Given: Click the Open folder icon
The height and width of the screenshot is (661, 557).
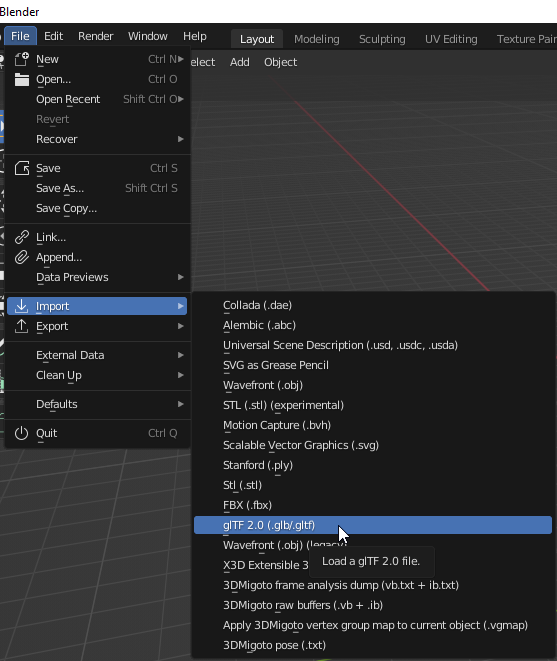Looking at the screenshot, I should click(x=22, y=79).
